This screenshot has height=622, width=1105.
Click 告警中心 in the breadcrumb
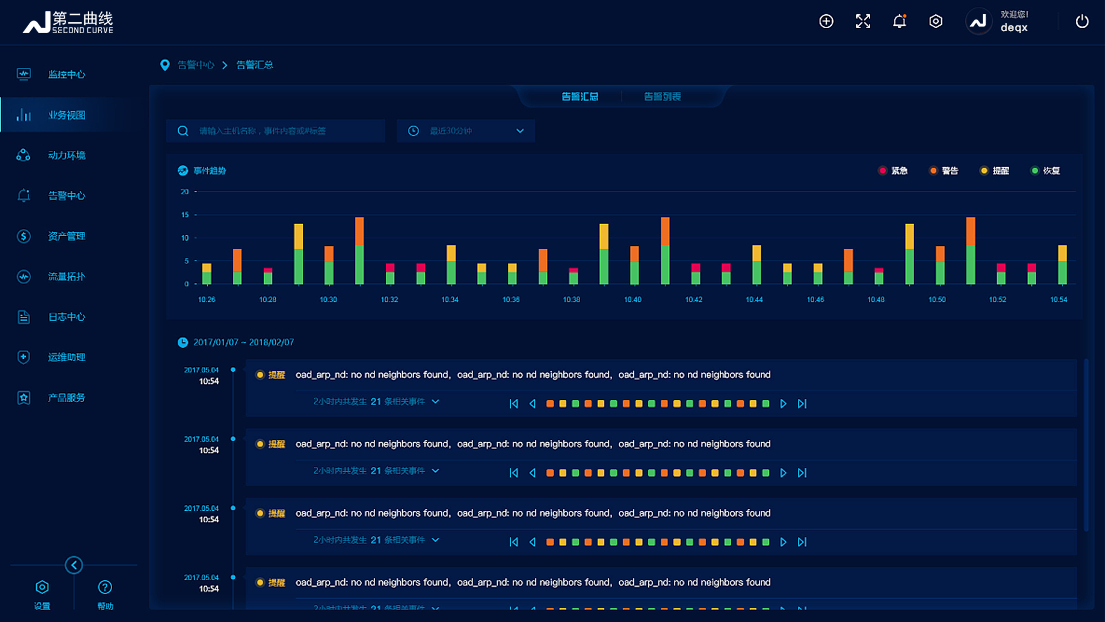pyautogui.click(x=195, y=65)
